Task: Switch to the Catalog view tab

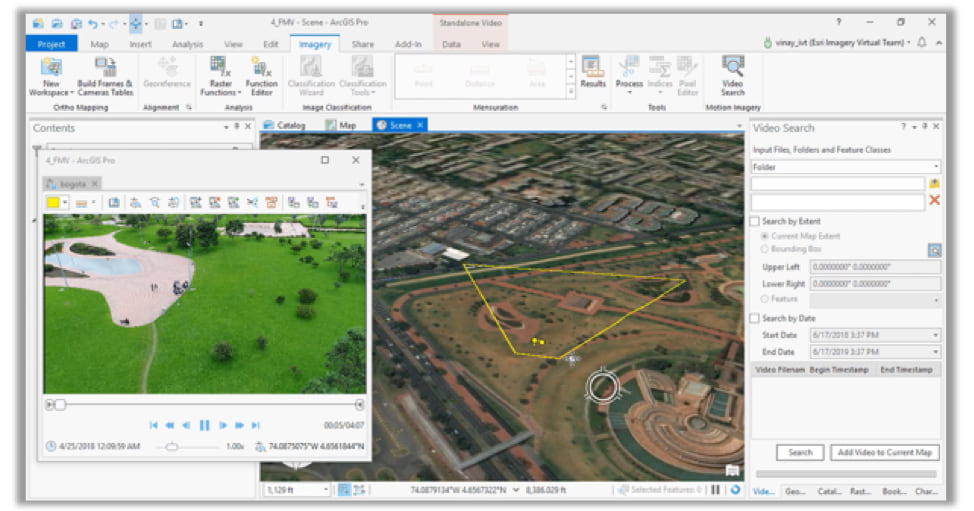Action: (x=284, y=125)
